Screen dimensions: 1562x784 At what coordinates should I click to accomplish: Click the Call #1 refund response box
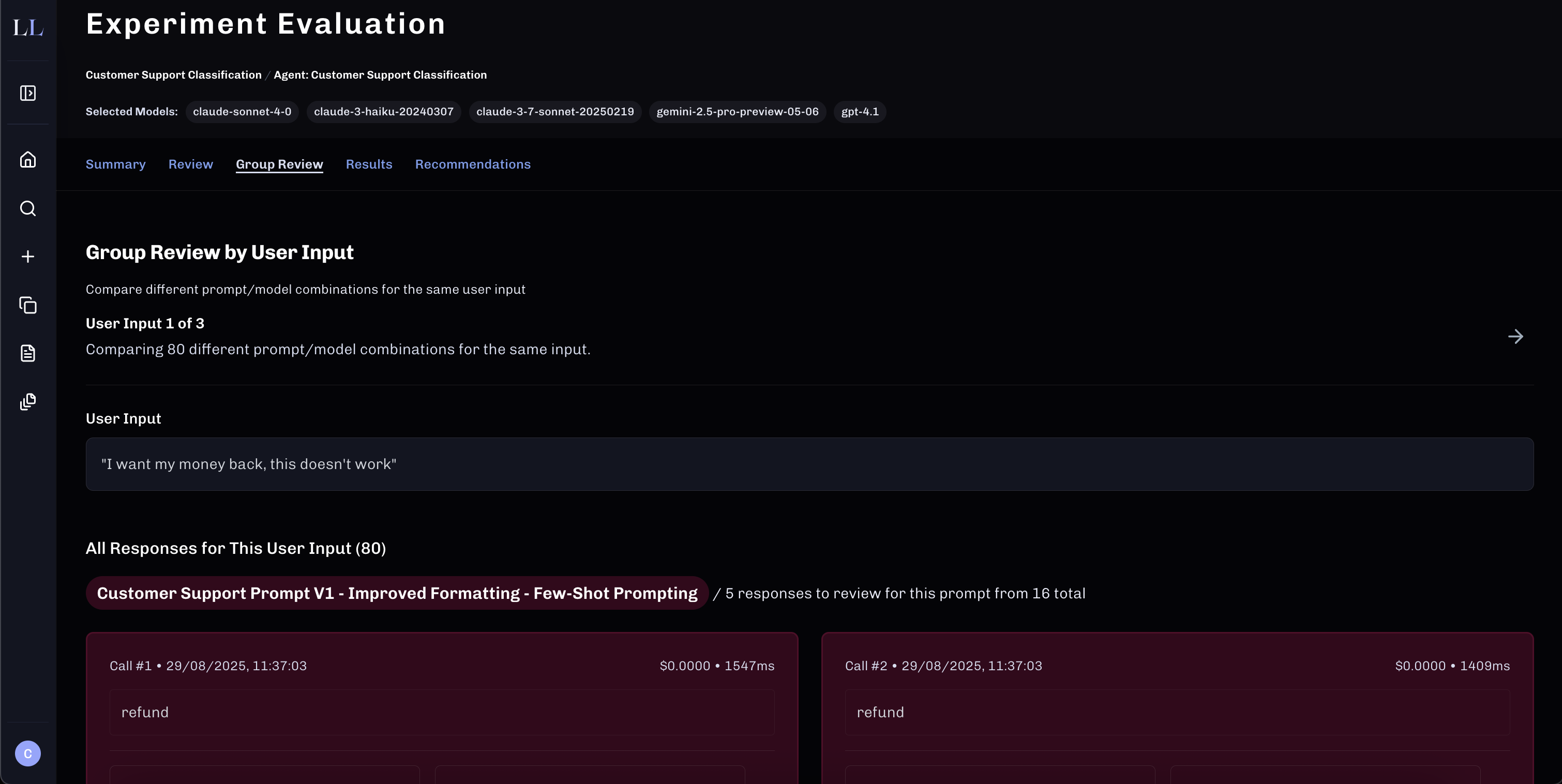441,713
